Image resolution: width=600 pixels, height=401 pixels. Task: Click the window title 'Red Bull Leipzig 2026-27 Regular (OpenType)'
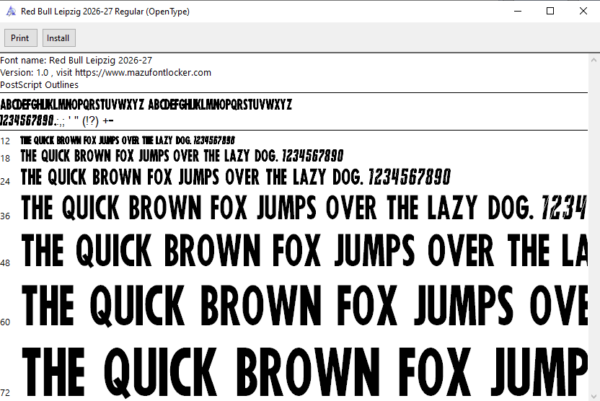[x=105, y=11]
